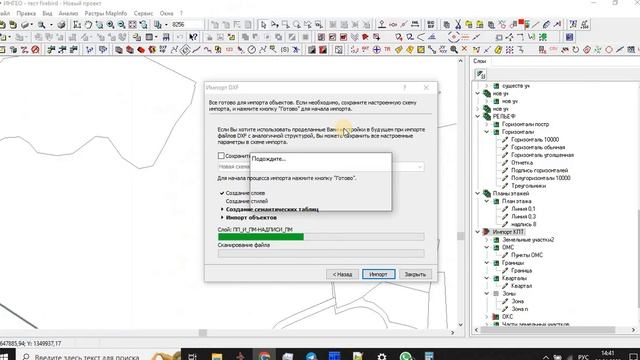Image resolution: width=640 pixels, height=360 pixels.
Task: Open the scheme name dropdown in dialog
Action: tap(420, 167)
